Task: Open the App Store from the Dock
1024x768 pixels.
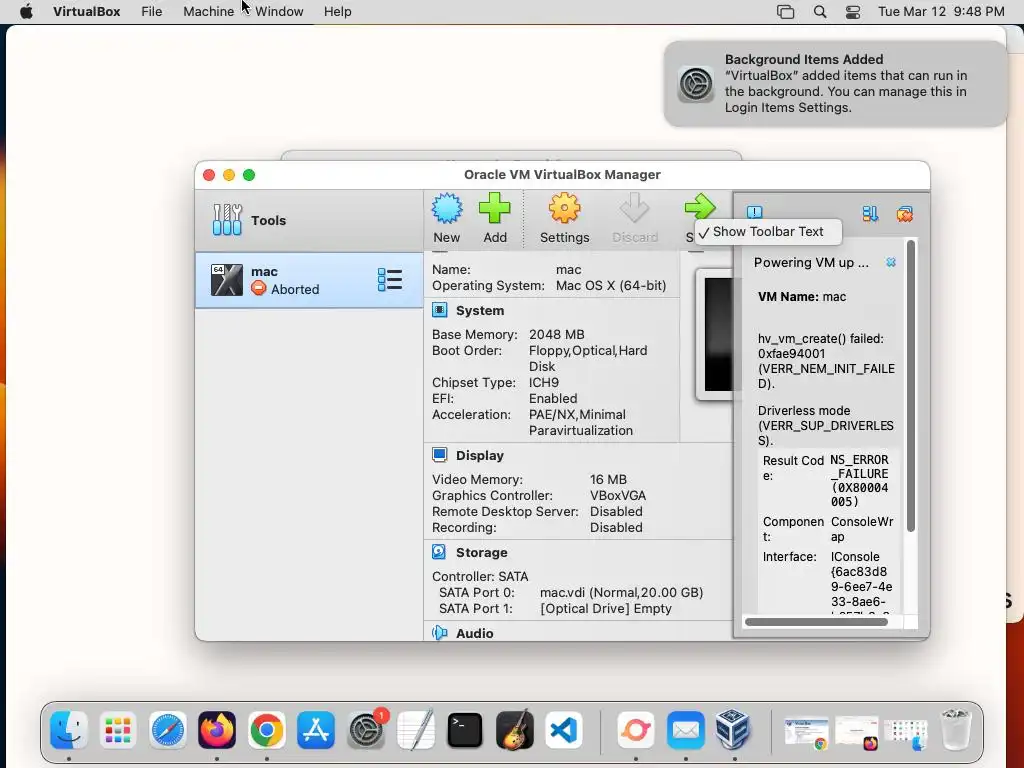Action: (316, 729)
